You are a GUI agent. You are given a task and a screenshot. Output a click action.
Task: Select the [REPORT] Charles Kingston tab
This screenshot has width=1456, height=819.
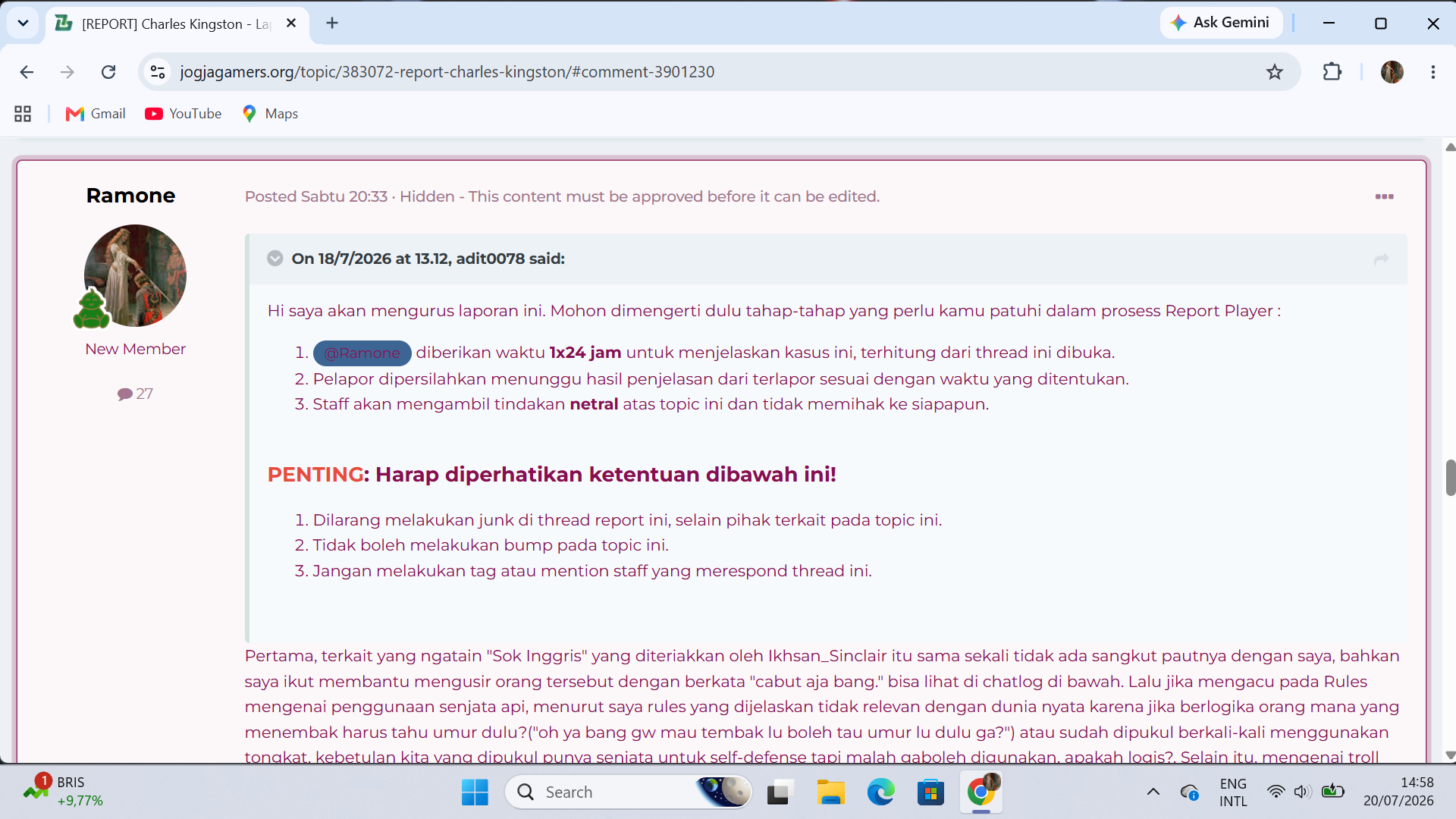pyautogui.click(x=177, y=24)
